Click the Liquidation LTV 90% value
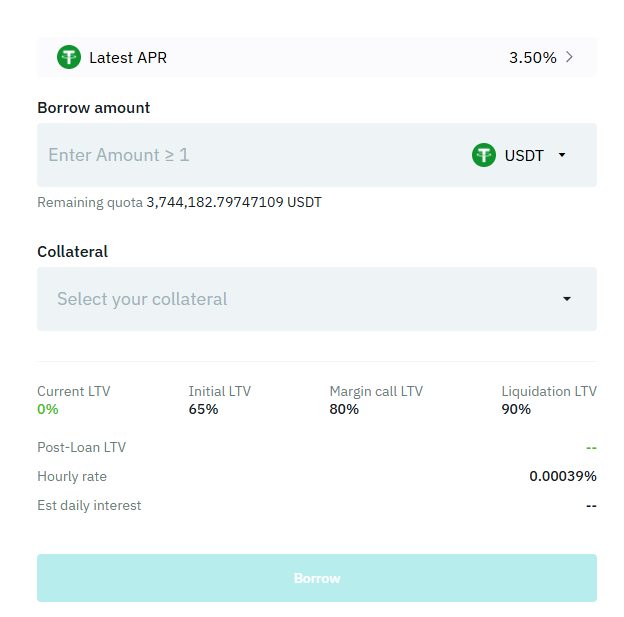 [x=516, y=409]
